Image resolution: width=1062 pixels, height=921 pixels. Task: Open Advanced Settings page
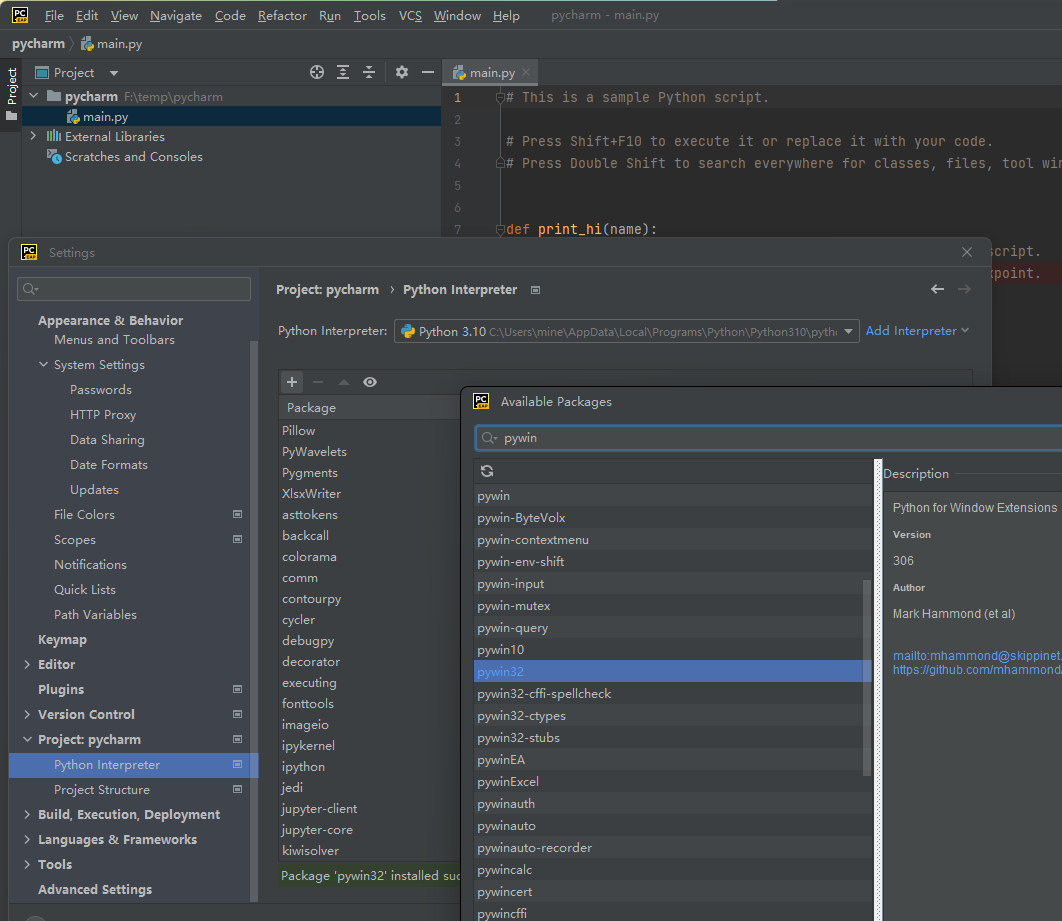coord(95,889)
